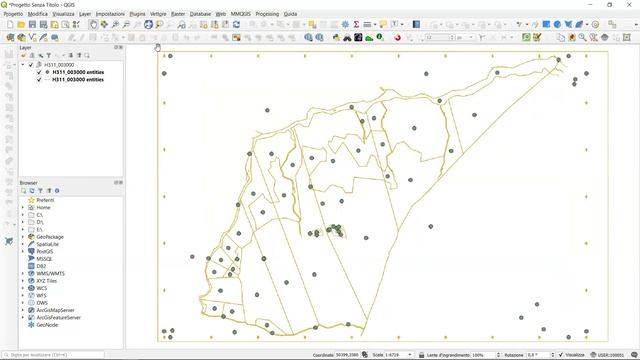The image size is (640, 360).
Task: Open the messages log icon
Action: [634, 355]
